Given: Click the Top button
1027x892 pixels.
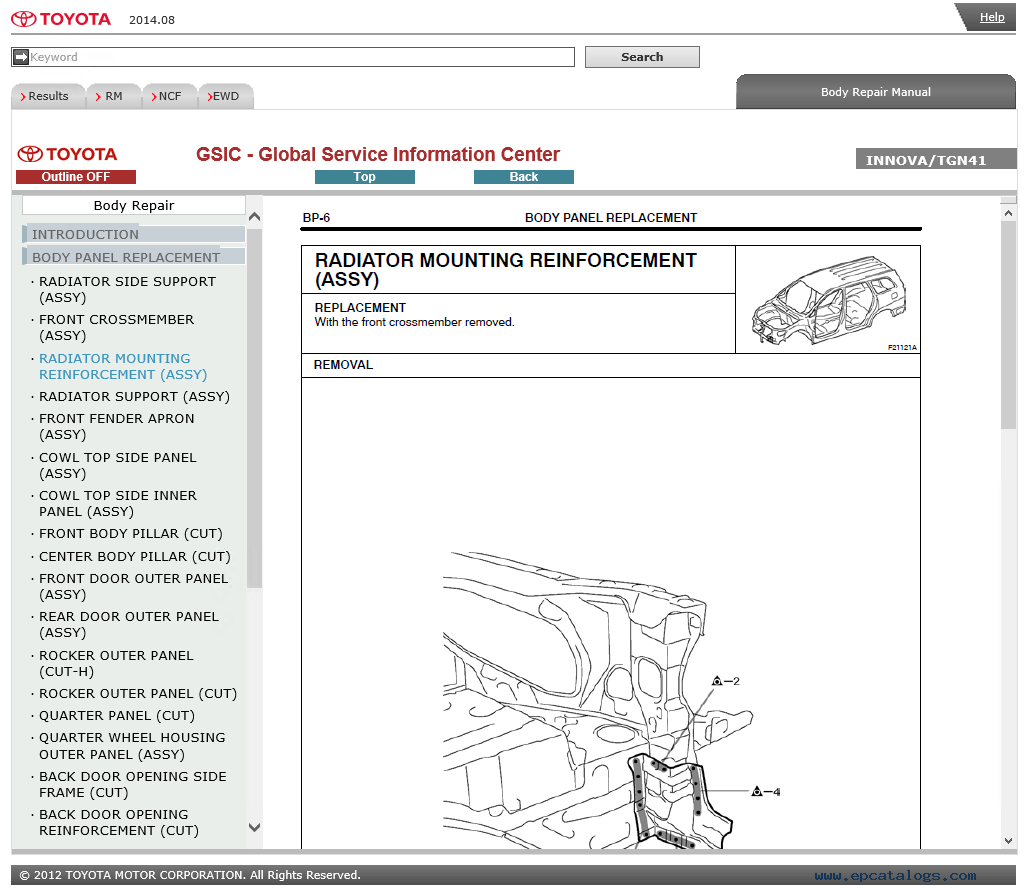Looking at the screenshot, I should pyautogui.click(x=365, y=177).
